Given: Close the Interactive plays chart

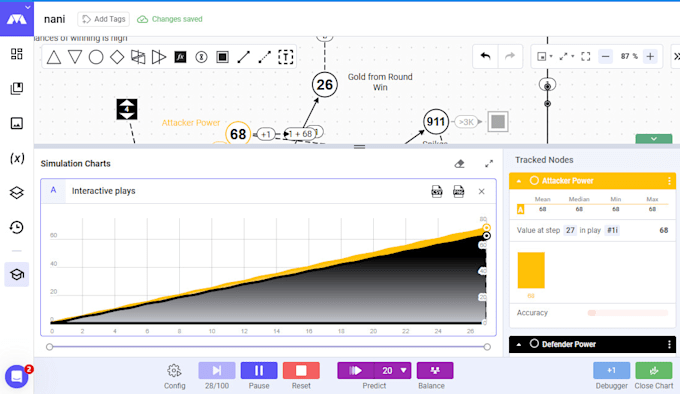Looking at the screenshot, I should click(x=481, y=191).
